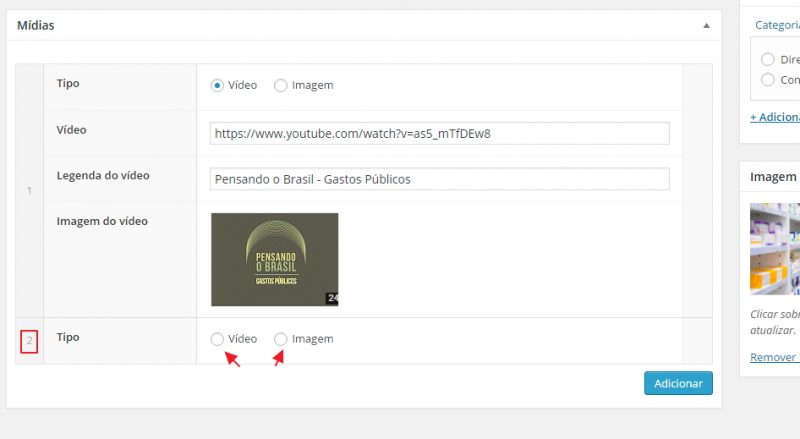The width and height of the screenshot is (800, 439).
Task: Click the row 2 order handle
Action: click(29, 341)
